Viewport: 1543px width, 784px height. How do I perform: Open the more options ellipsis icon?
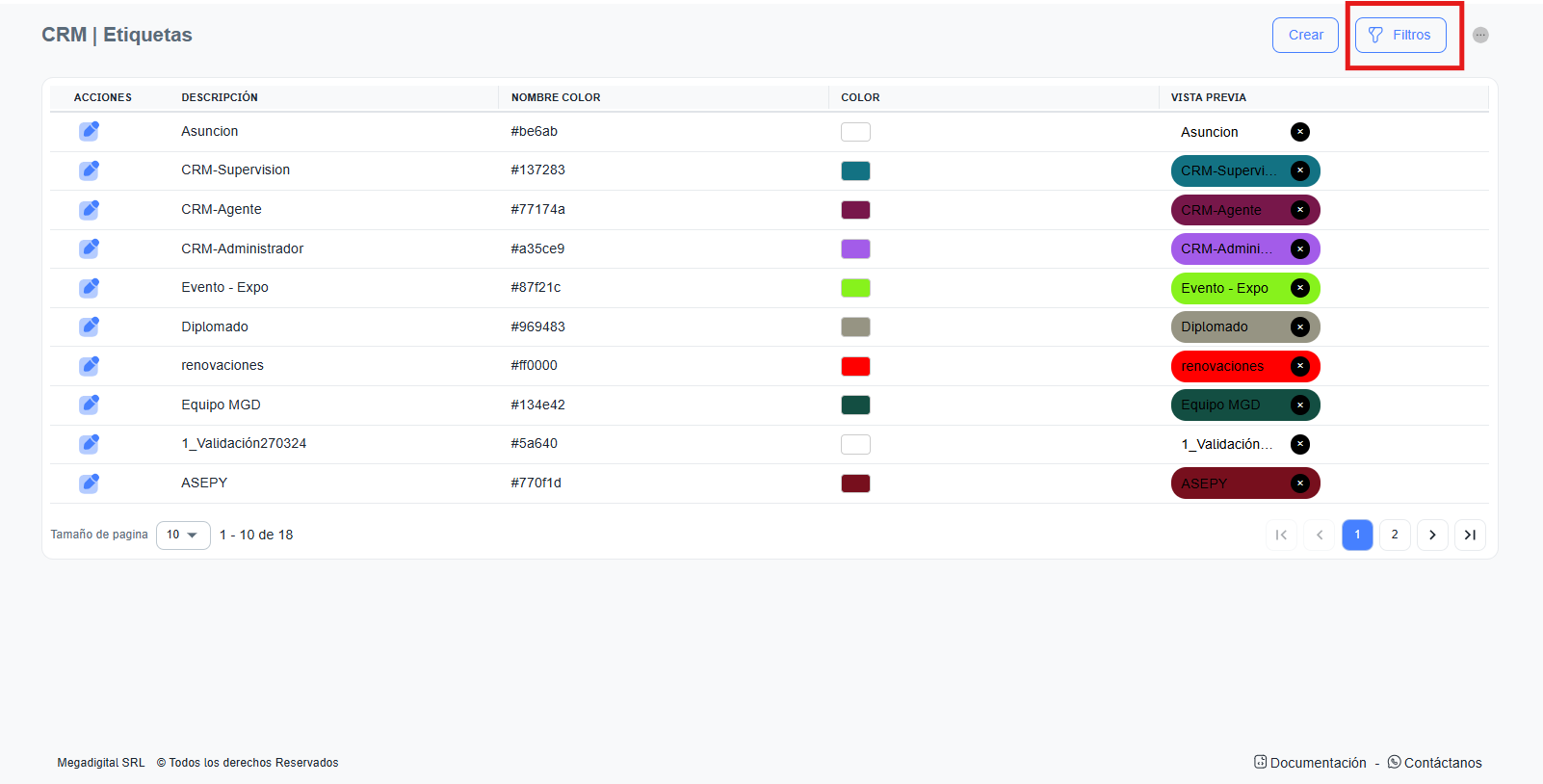click(x=1480, y=36)
